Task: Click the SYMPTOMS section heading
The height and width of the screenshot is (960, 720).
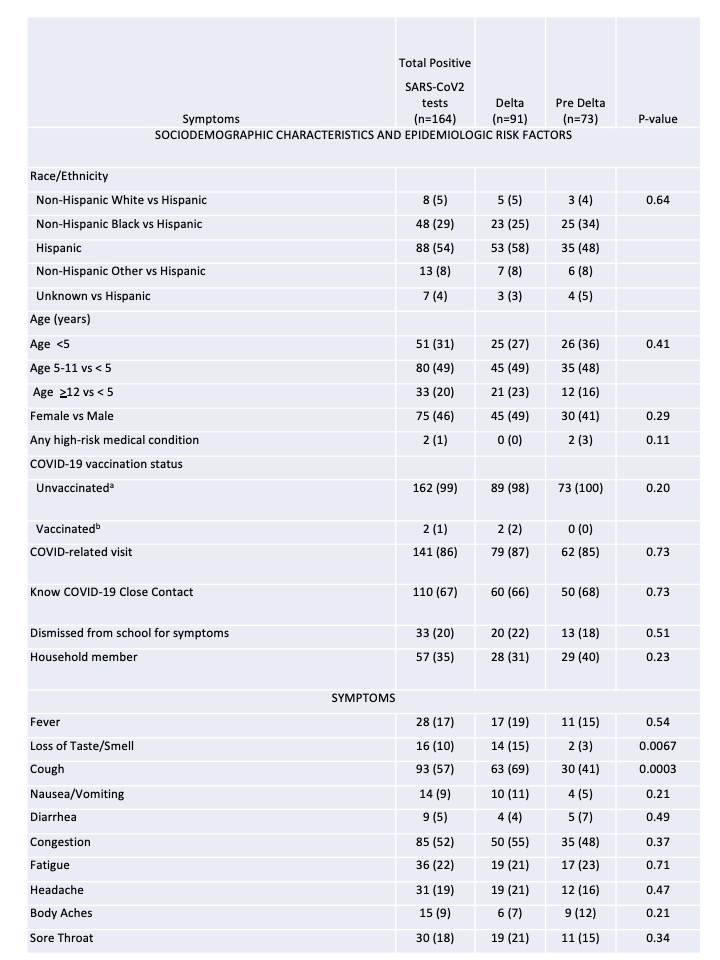Action: pos(363,698)
